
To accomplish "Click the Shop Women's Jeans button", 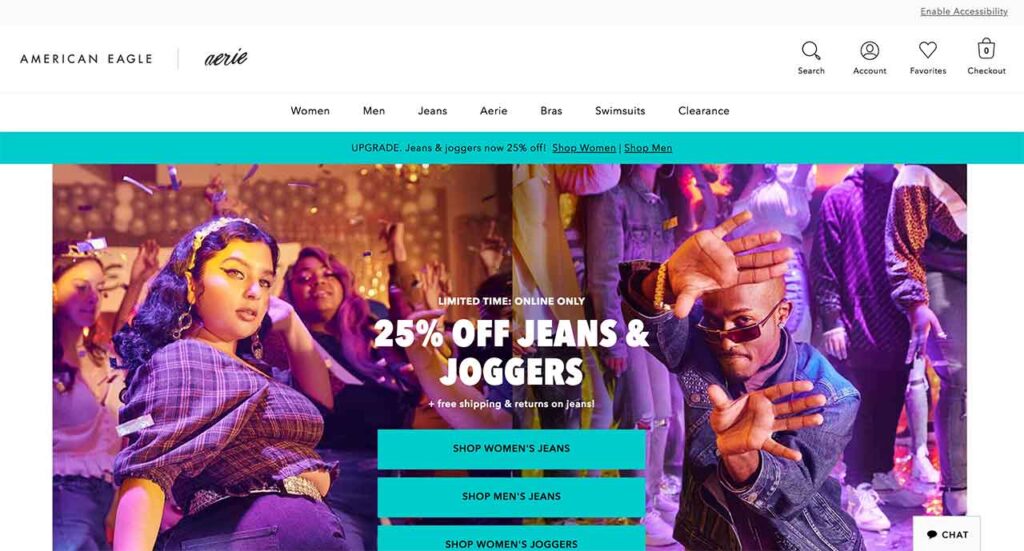I will (x=511, y=449).
